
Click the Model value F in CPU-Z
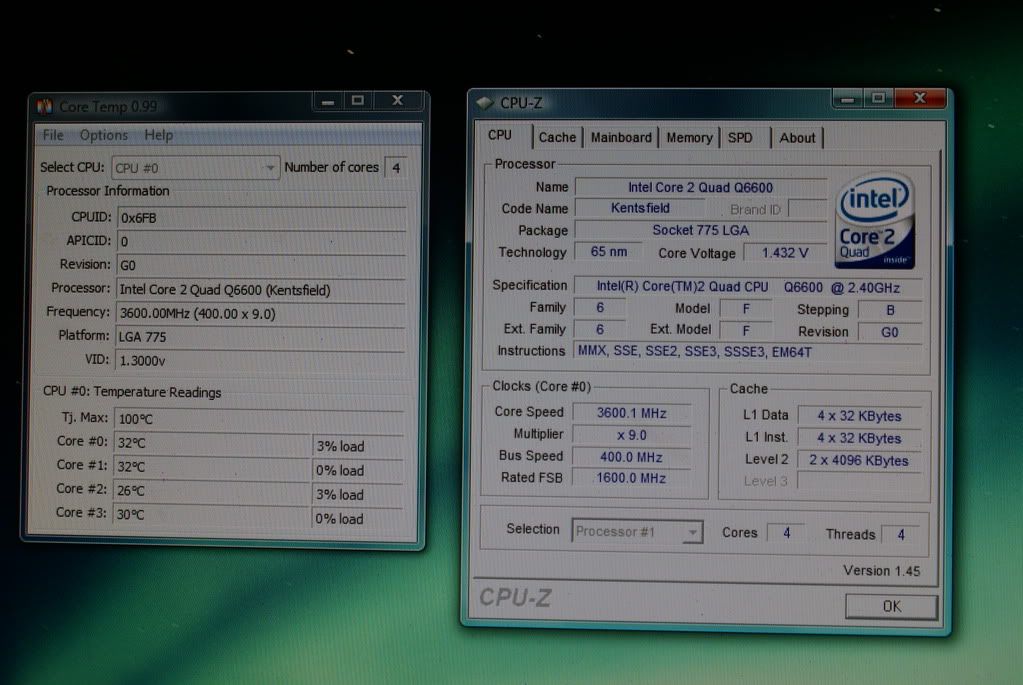746,309
